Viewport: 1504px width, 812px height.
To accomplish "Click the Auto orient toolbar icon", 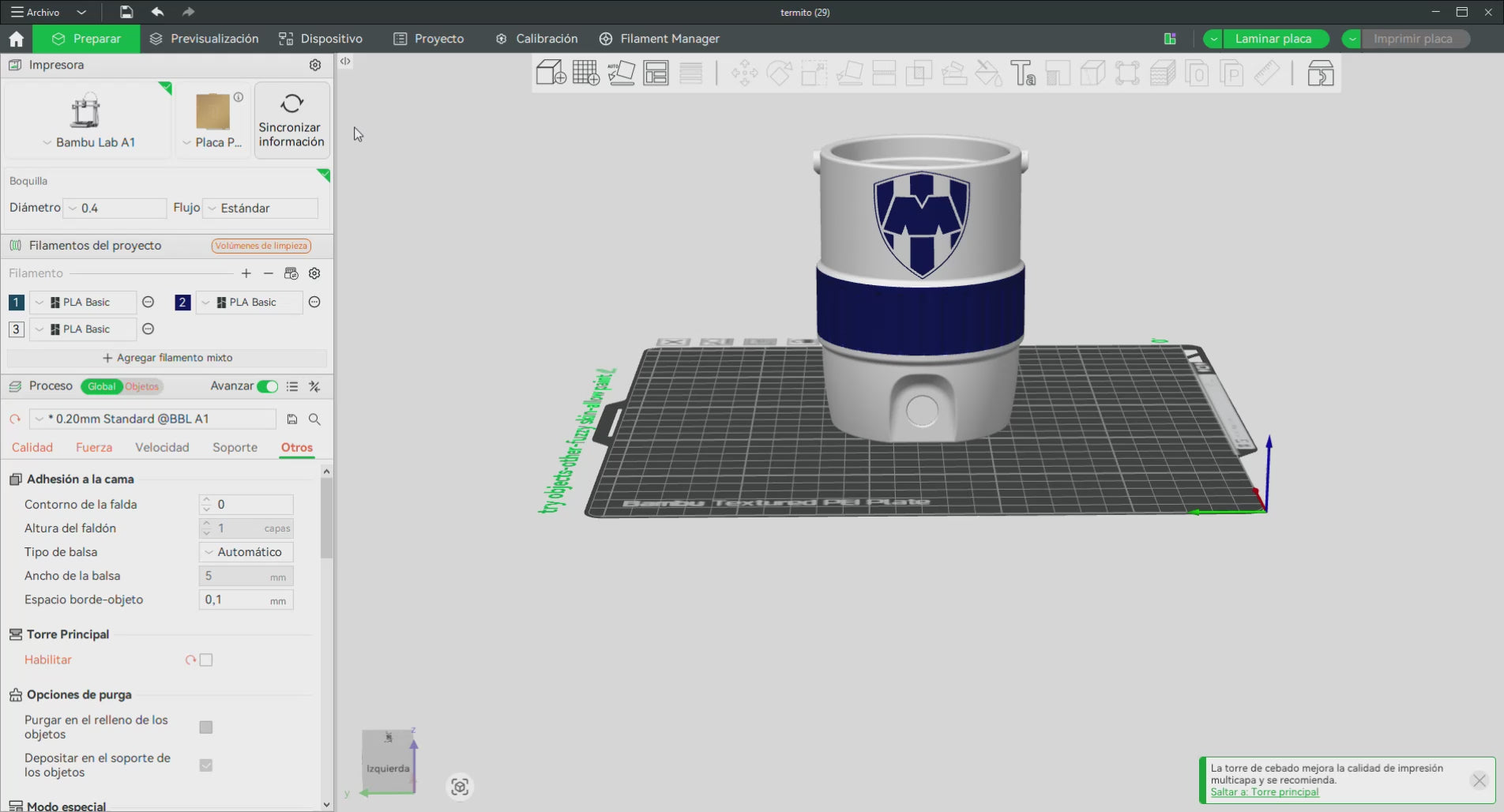I will pyautogui.click(x=621, y=73).
